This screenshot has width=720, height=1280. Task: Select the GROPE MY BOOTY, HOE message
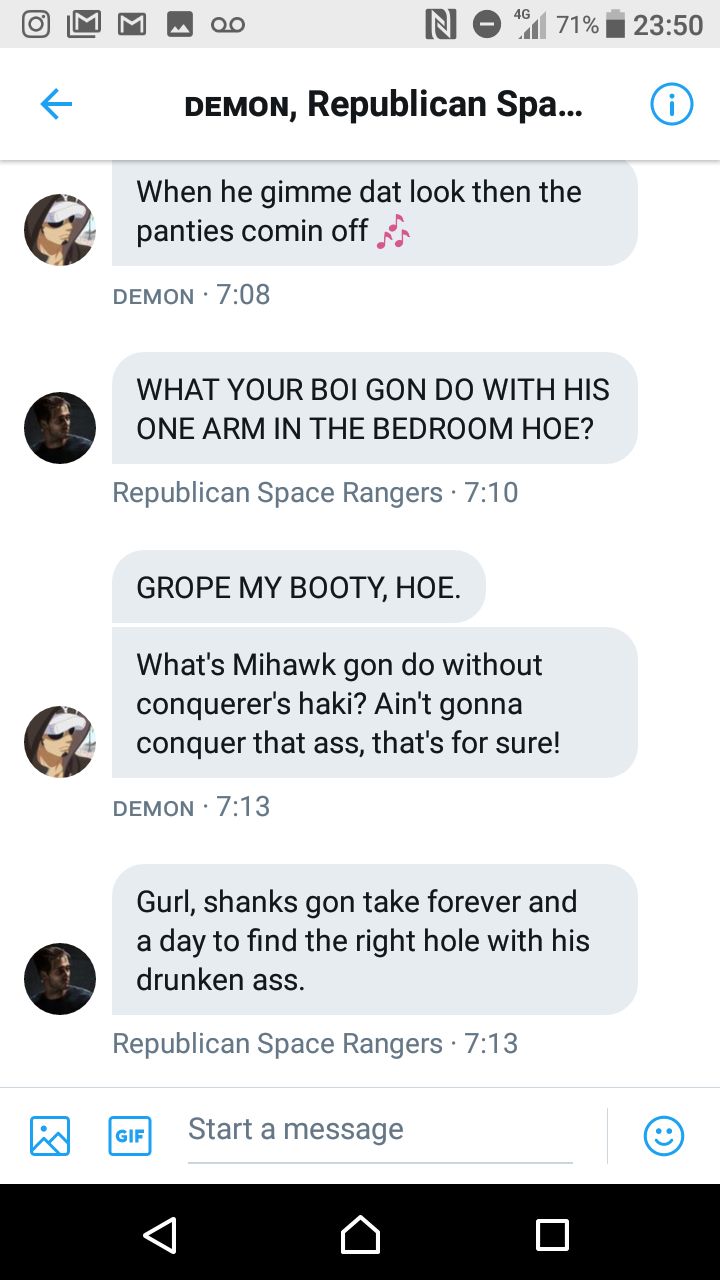[x=299, y=587]
